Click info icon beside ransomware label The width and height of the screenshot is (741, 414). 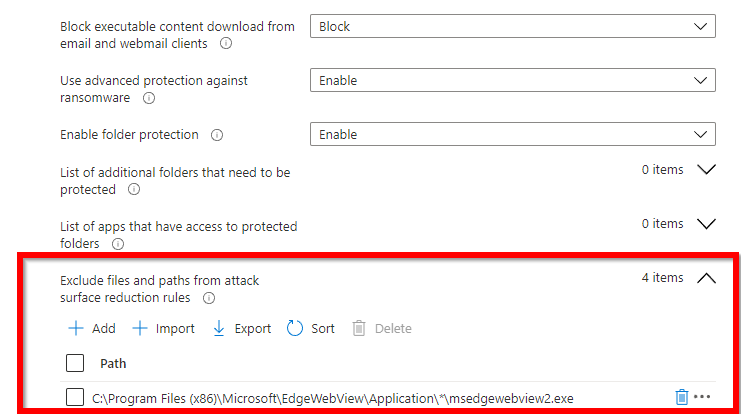(x=149, y=98)
